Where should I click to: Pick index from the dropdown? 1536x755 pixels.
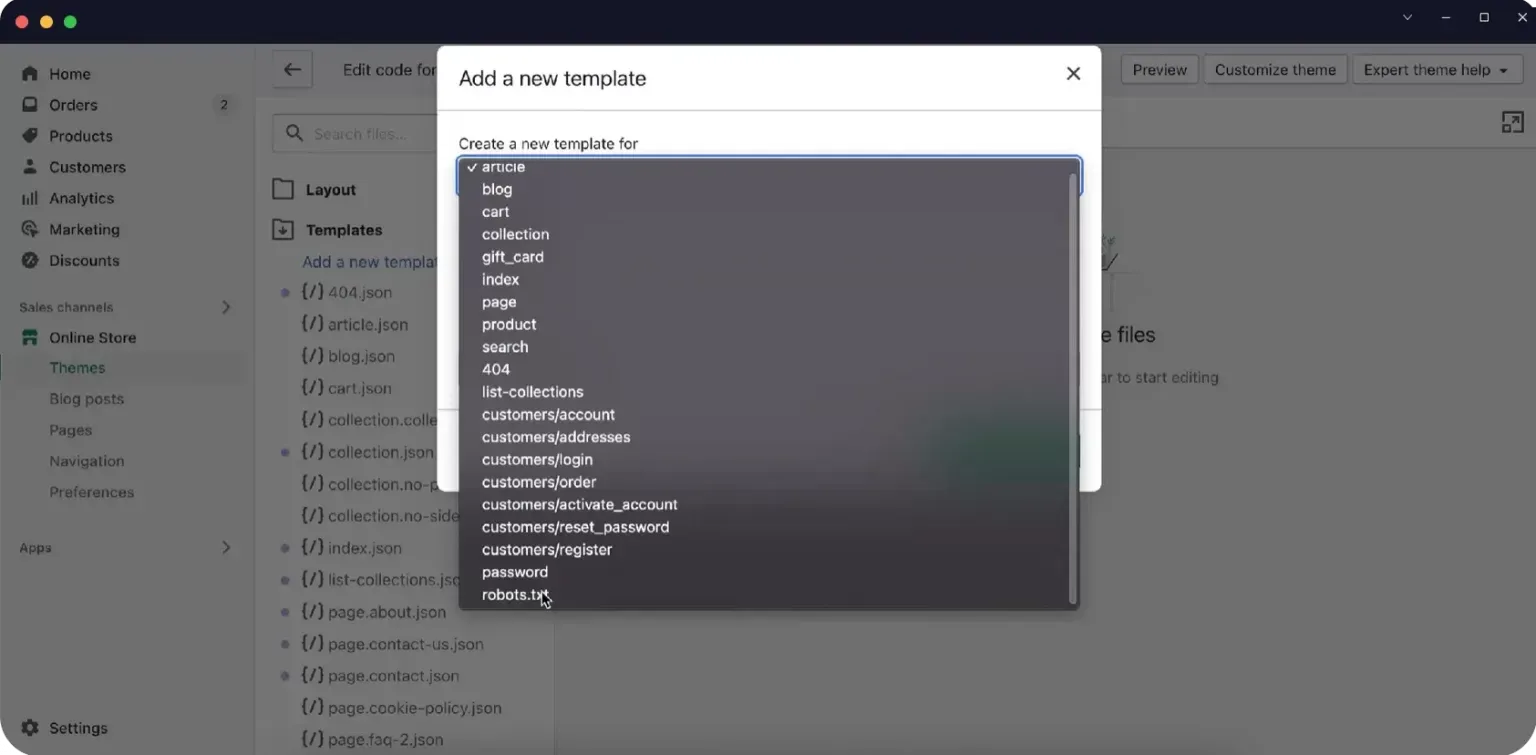point(768,279)
